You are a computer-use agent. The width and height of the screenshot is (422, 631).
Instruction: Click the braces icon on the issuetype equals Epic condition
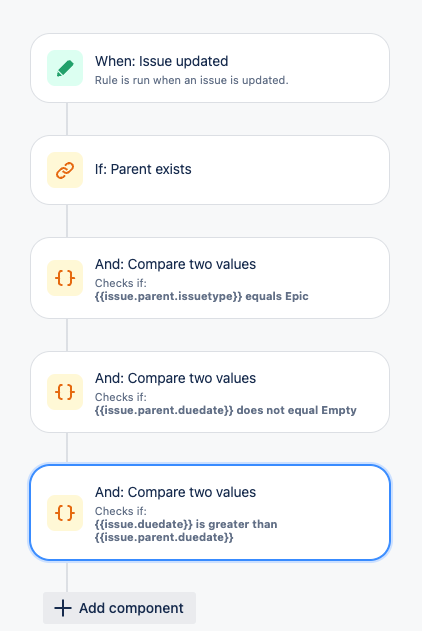coord(65,278)
